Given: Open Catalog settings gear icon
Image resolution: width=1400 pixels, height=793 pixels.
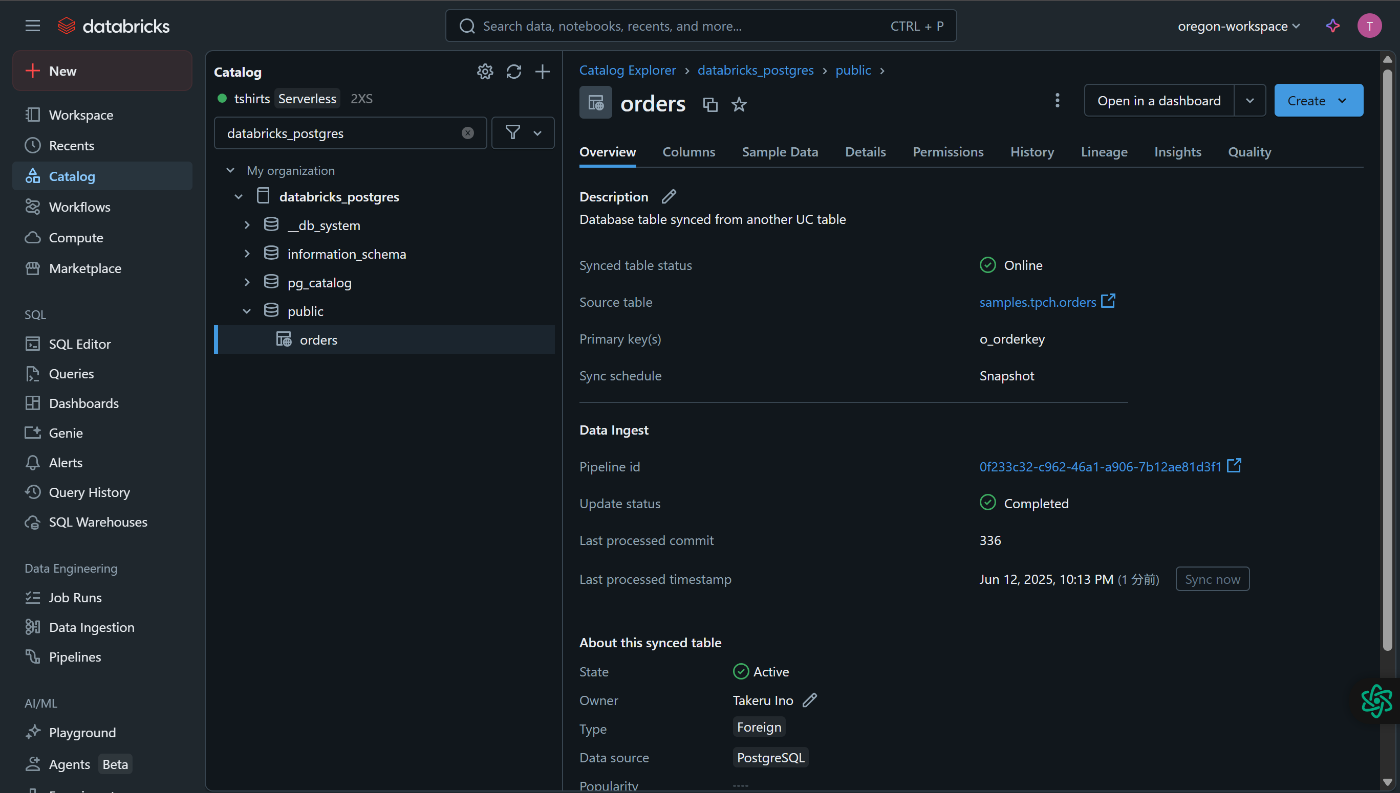Looking at the screenshot, I should (x=485, y=71).
